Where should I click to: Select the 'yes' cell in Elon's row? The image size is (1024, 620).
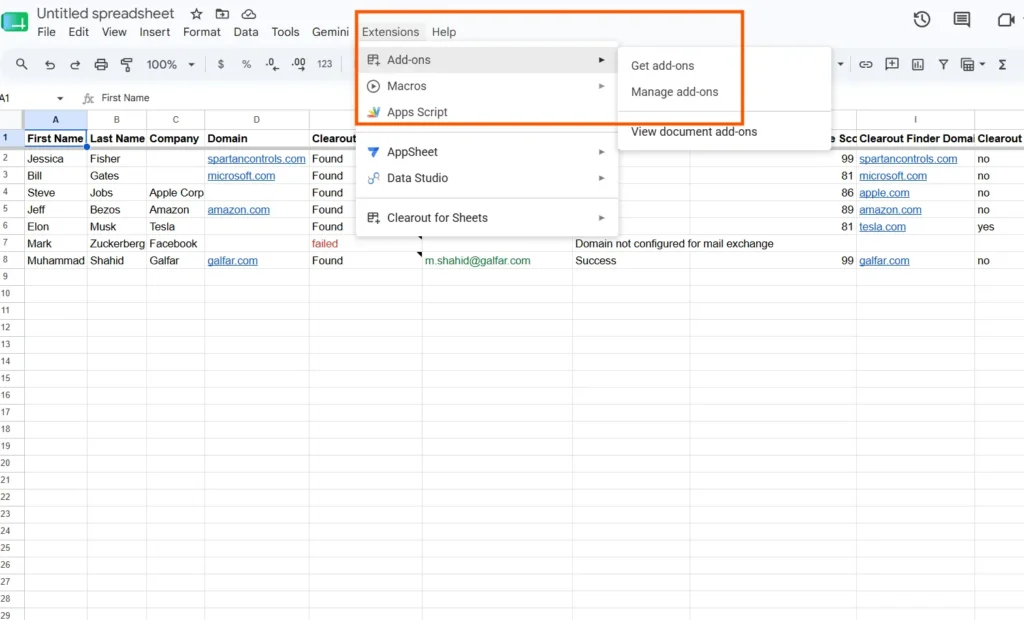[999, 227]
